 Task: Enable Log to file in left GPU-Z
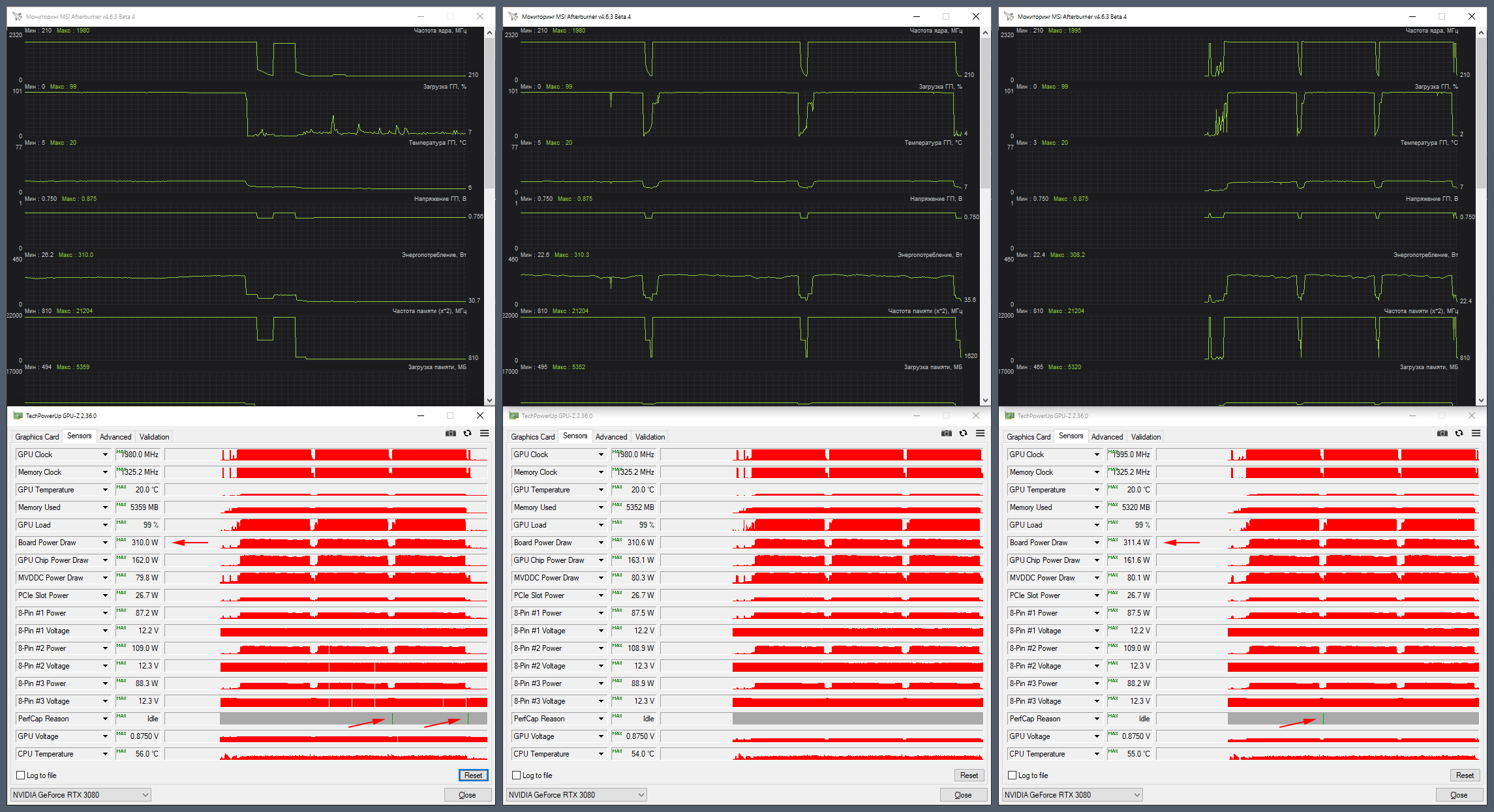21,775
